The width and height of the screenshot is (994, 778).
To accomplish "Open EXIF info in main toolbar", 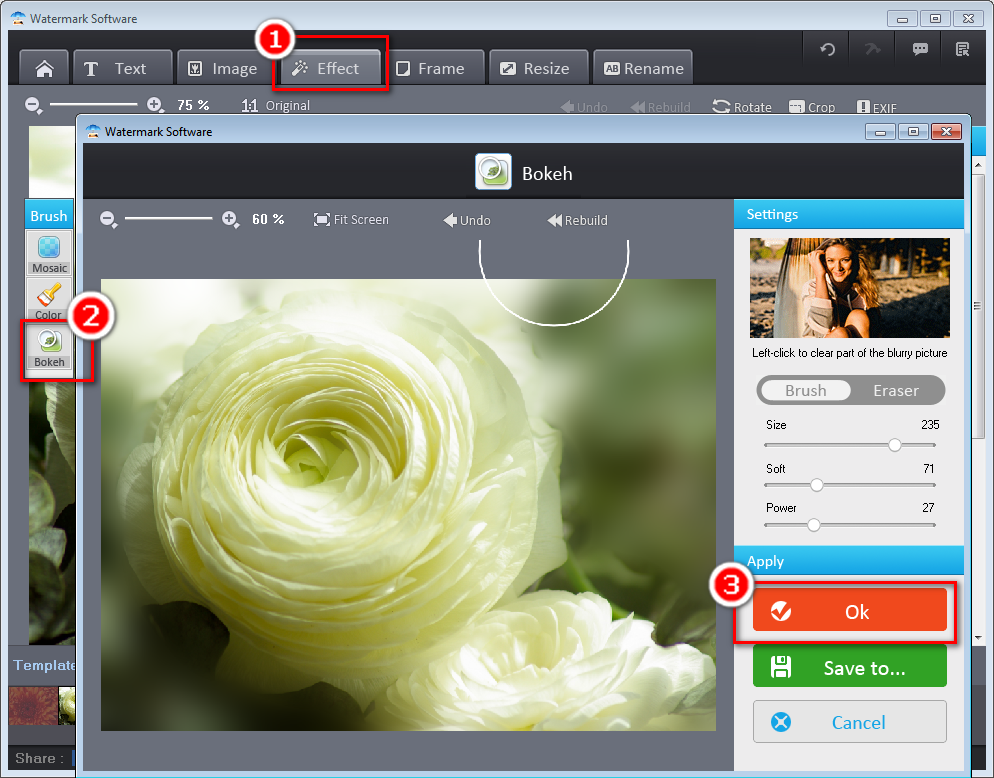I will point(877,107).
